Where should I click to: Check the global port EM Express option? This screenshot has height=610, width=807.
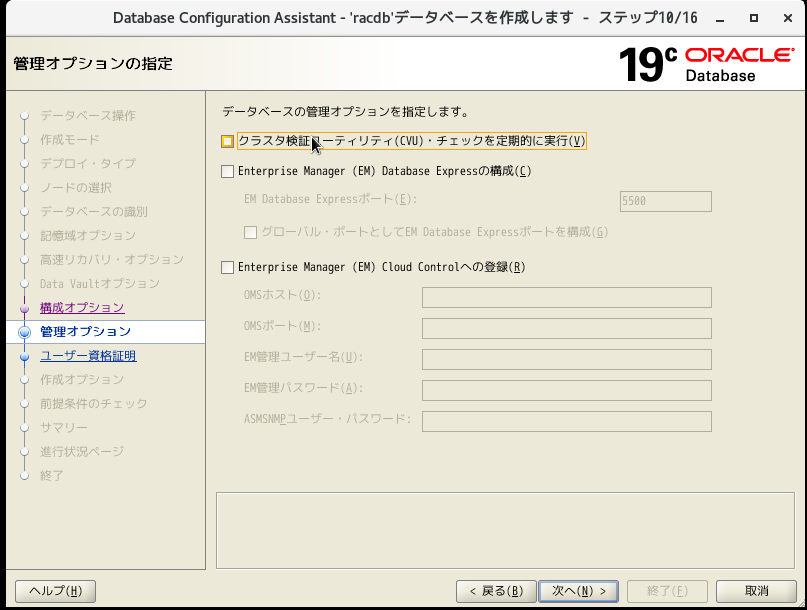pyautogui.click(x=250, y=232)
